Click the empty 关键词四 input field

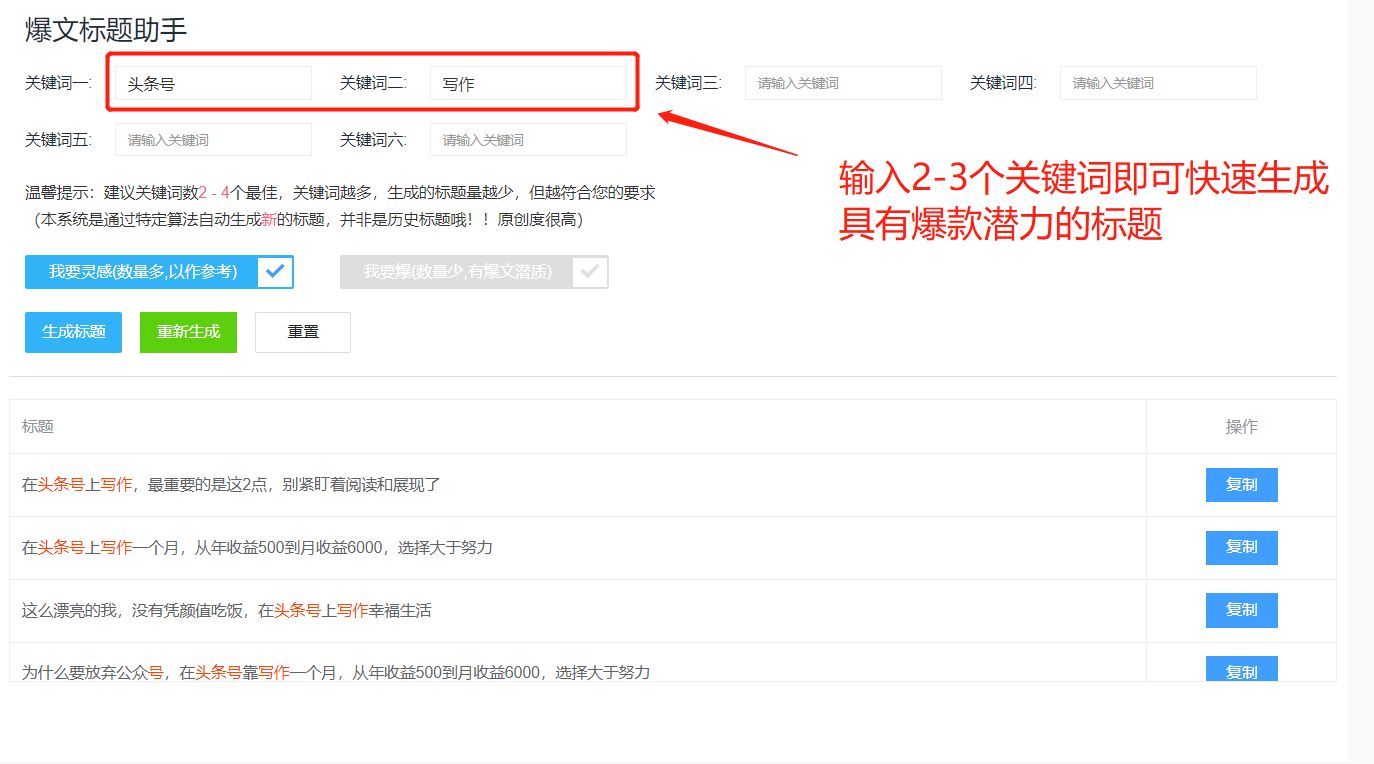(x=1157, y=83)
